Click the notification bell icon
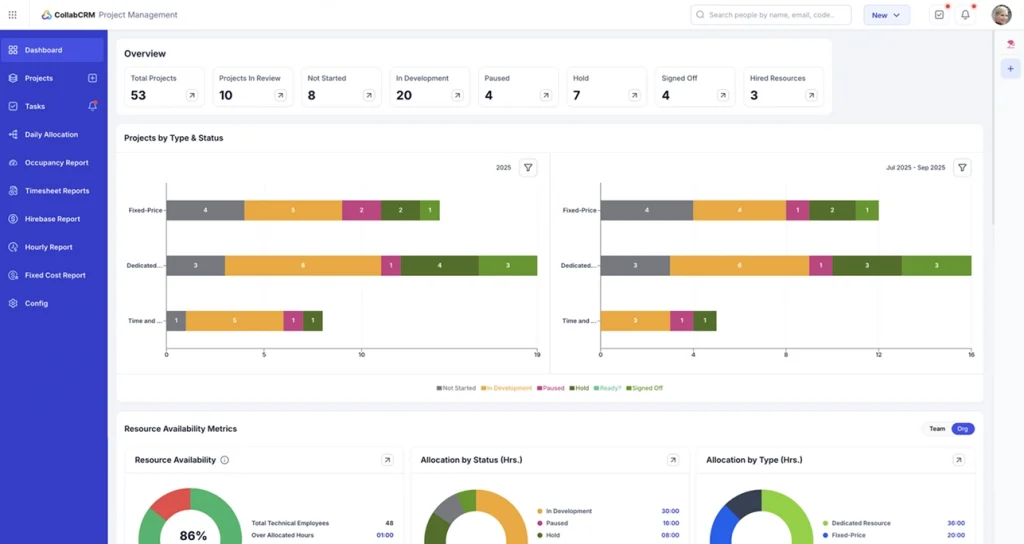Image resolution: width=1024 pixels, height=544 pixels. tap(965, 15)
